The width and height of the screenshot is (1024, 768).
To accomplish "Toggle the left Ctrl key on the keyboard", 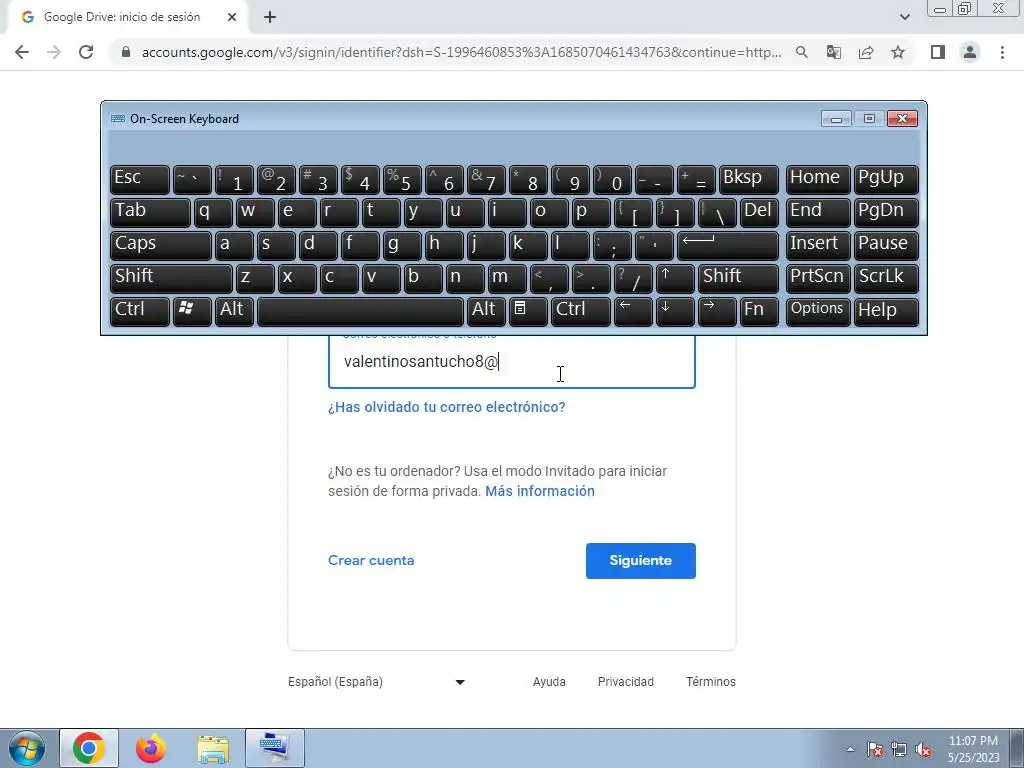I will click(140, 311).
